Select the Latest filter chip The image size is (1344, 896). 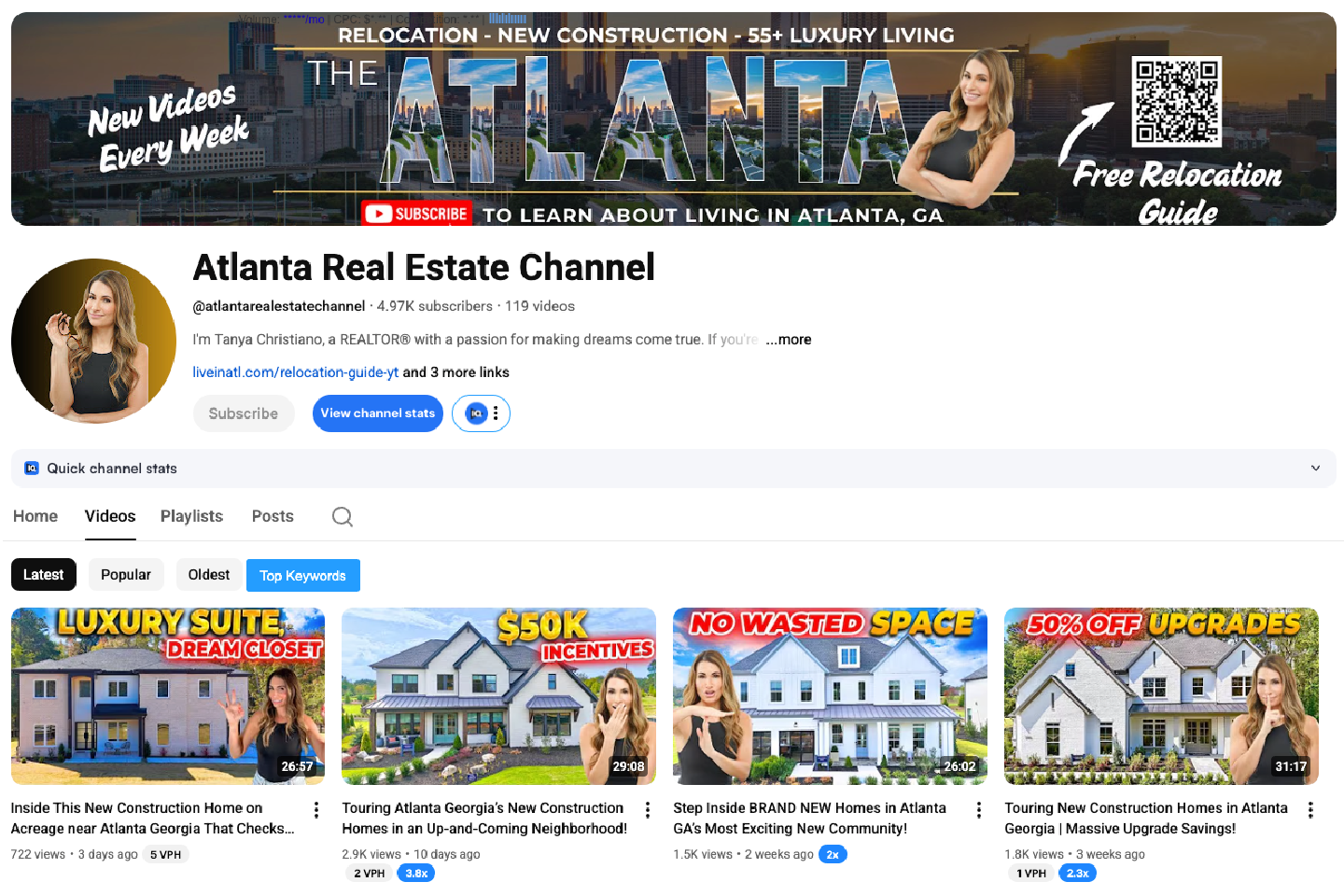coord(44,575)
